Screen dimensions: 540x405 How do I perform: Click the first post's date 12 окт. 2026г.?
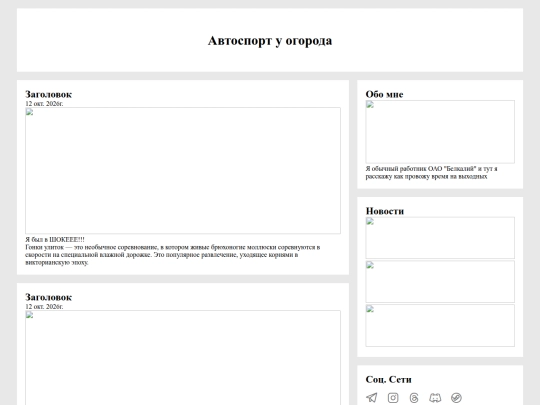(44, 104)
